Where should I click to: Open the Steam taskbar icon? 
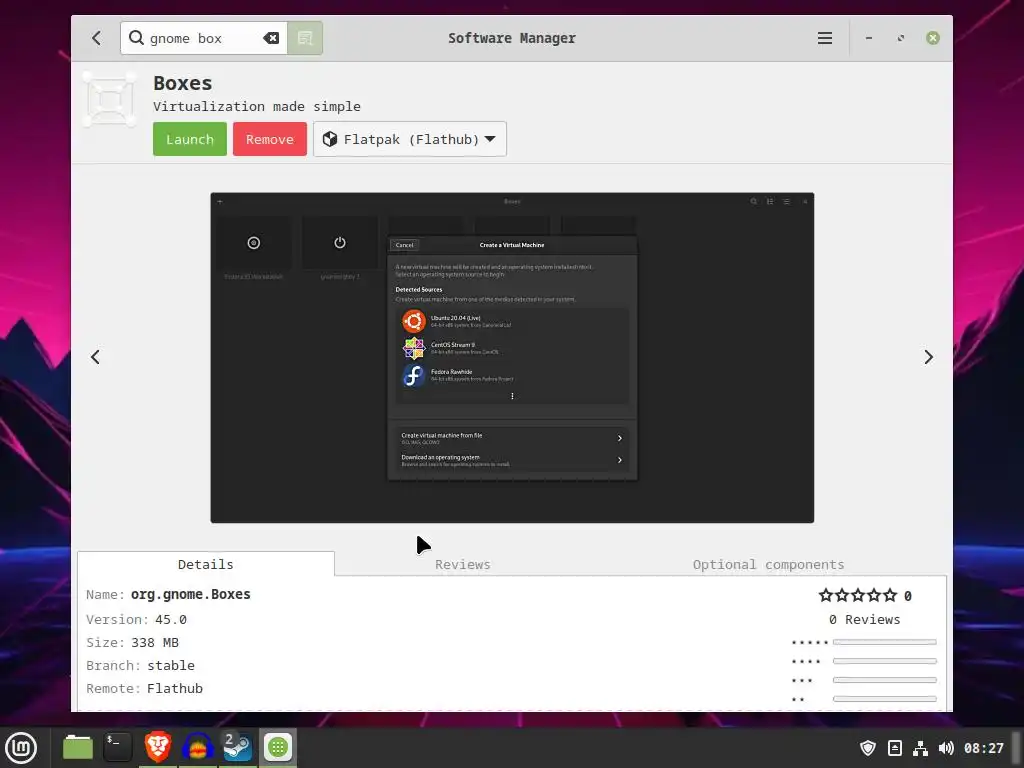(237, 747)
